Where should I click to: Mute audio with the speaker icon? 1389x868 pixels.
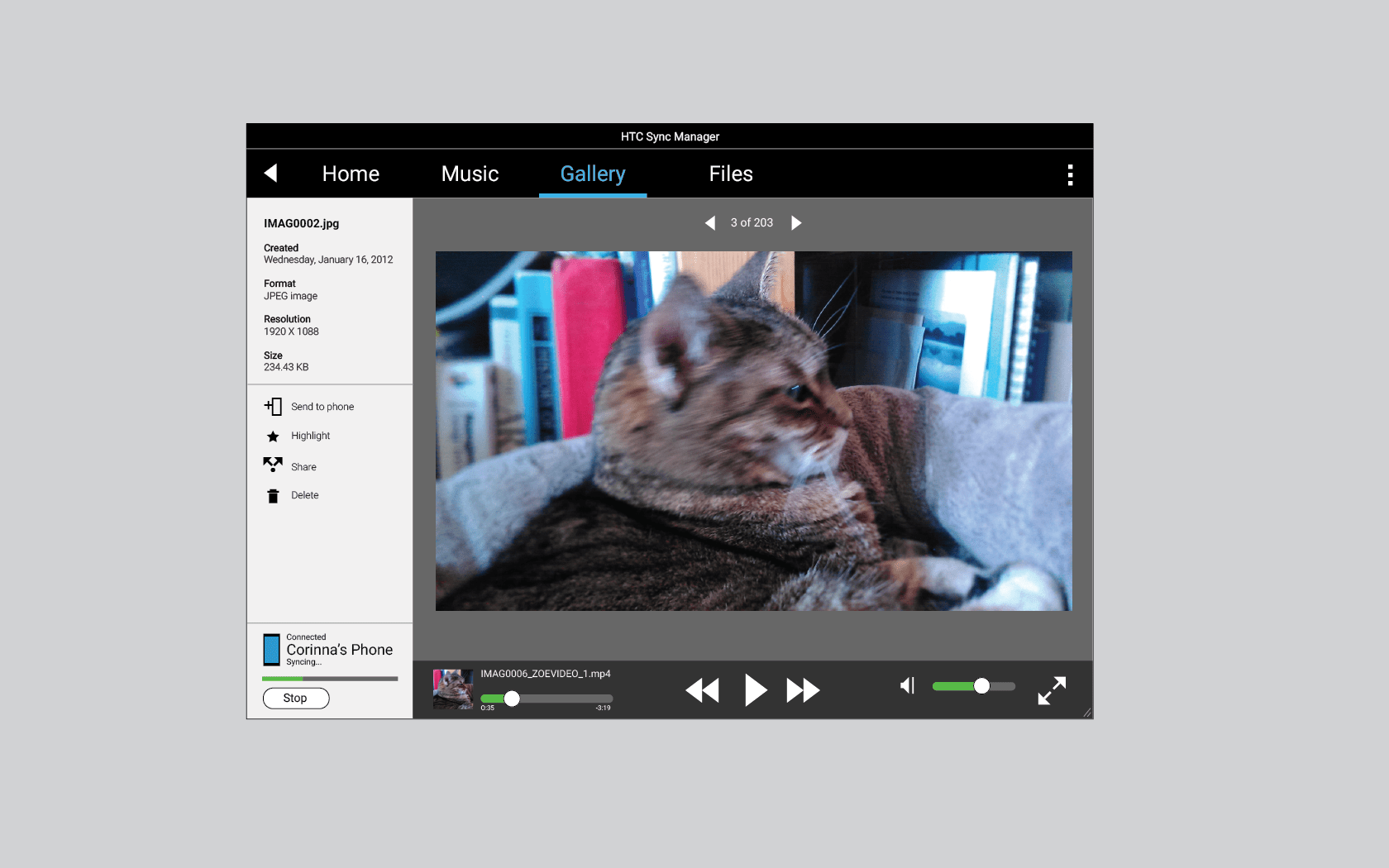[x=907, y=686]
